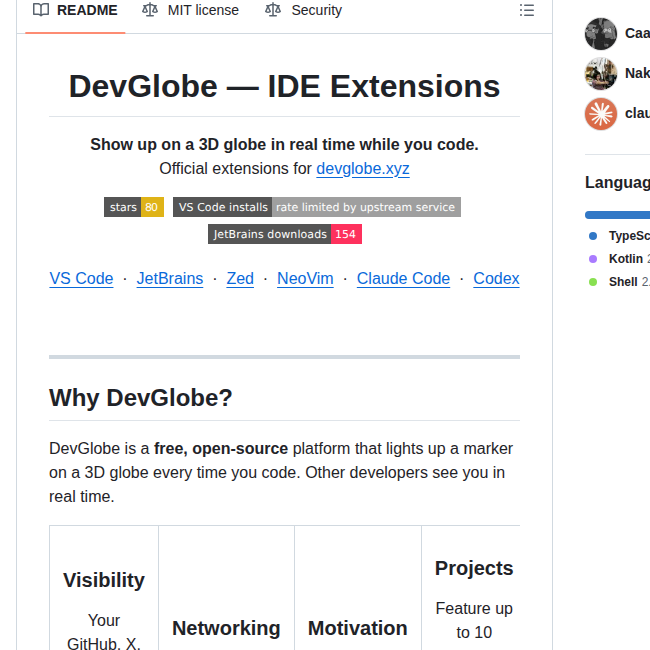
Task: Click the stars 80 badge
Action: pyautogui.click(x=134, y=207)
